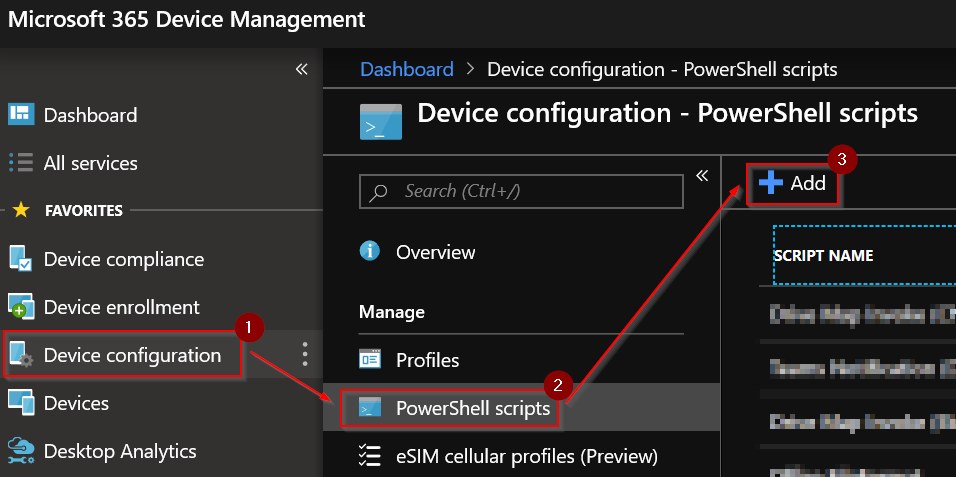This screenshot has width=956, height=477.
Task: Click the first blurred script row
Action: [862, 314]
